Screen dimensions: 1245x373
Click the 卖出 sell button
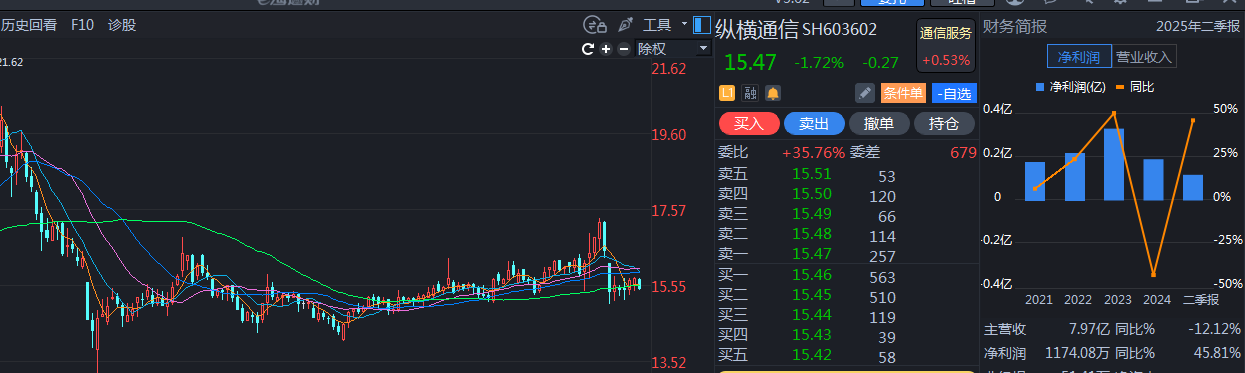pyautogui.click(x=814, y=124)
